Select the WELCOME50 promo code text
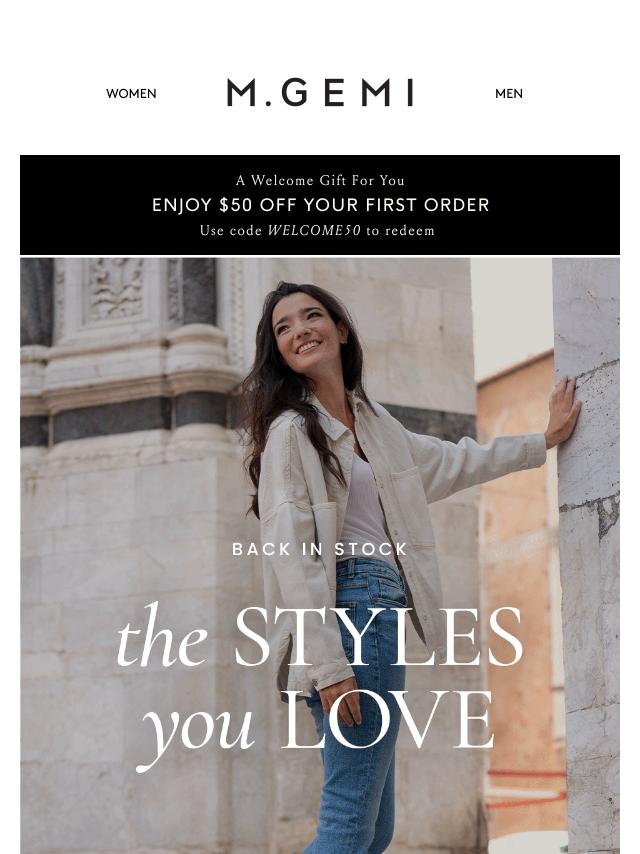Screen dimensions: 640x854 [314, 230]
